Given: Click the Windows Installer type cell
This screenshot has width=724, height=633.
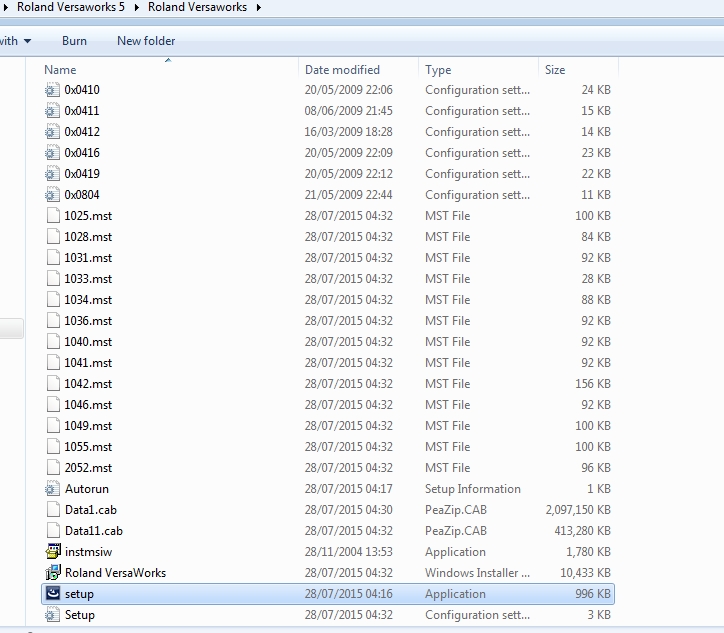Looking at the screenshot, I should pos(477,573).
